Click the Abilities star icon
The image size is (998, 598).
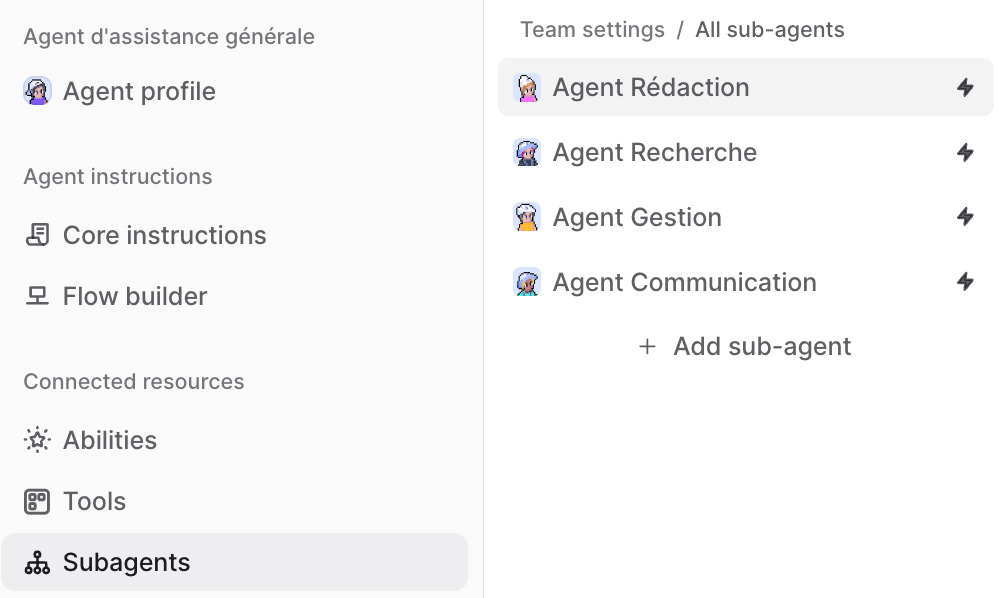point(37,440)
